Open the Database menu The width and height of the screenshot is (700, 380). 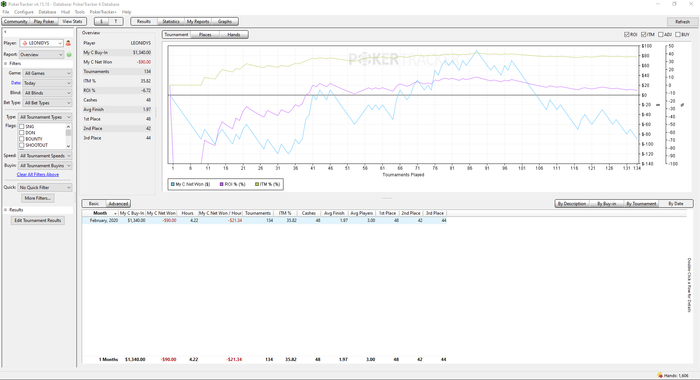[x=47, y=12]
